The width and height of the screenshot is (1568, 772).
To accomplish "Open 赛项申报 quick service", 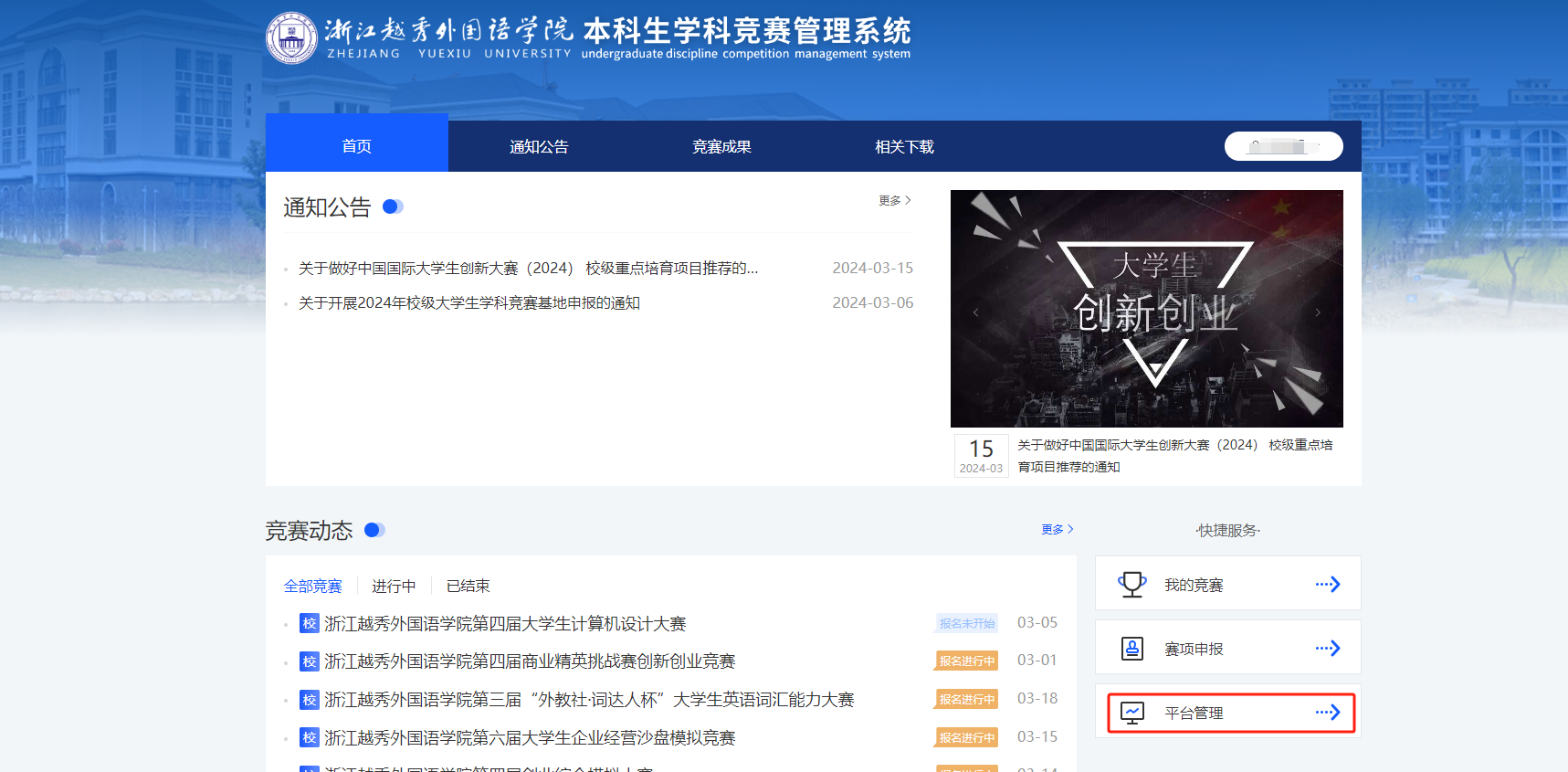I will pyautogui.click(x=1228, y=647).
